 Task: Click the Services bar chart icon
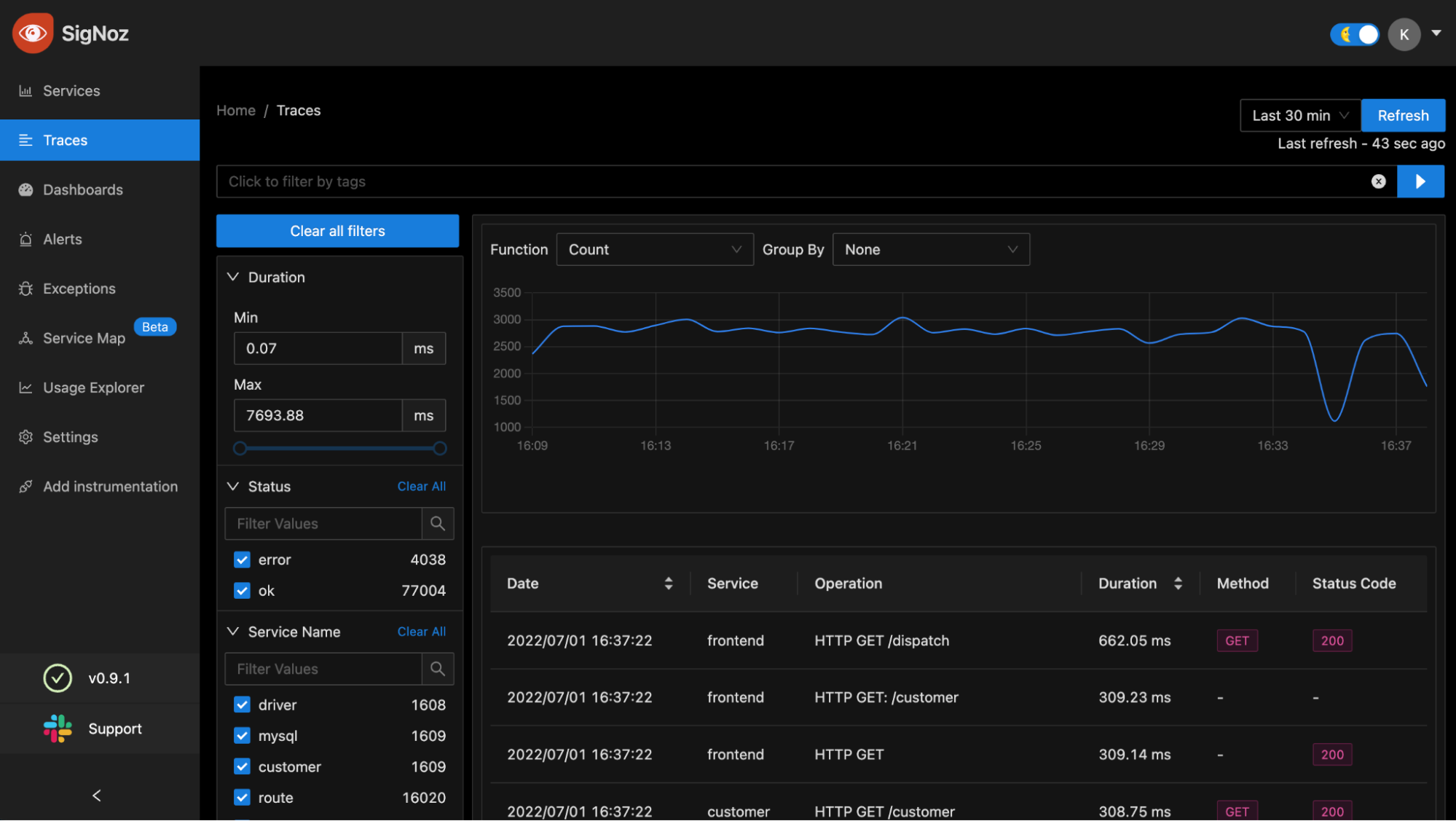tap(25, 91)
